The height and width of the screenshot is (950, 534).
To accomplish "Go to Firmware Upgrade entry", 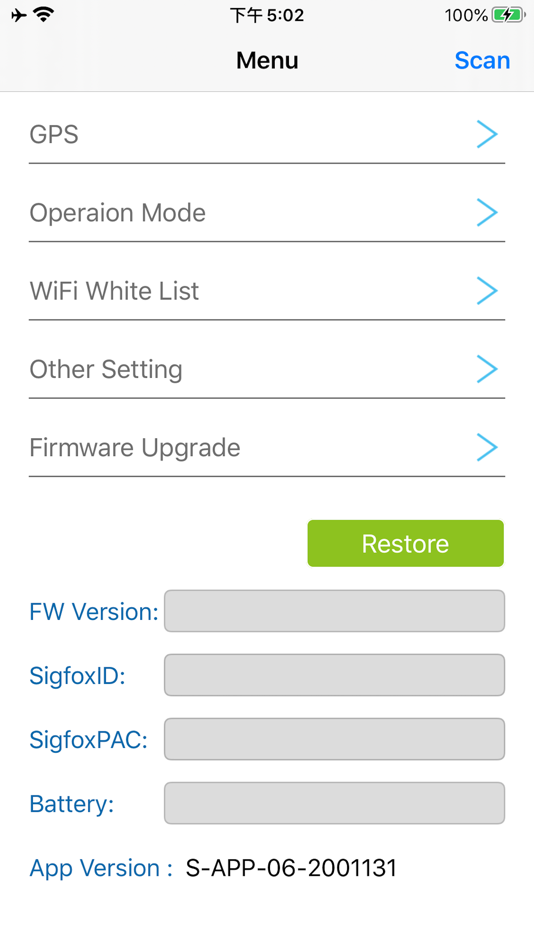I will [x=267, y=447].
